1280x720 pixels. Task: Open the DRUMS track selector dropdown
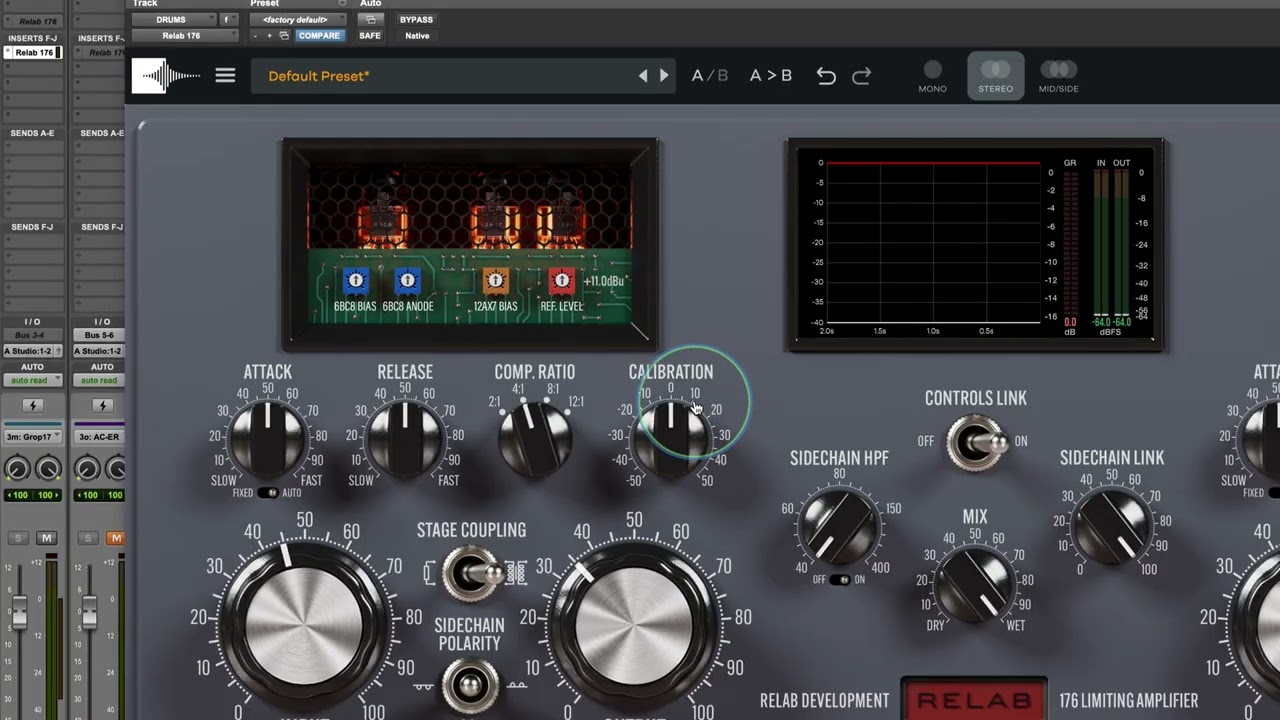[173, 20]
